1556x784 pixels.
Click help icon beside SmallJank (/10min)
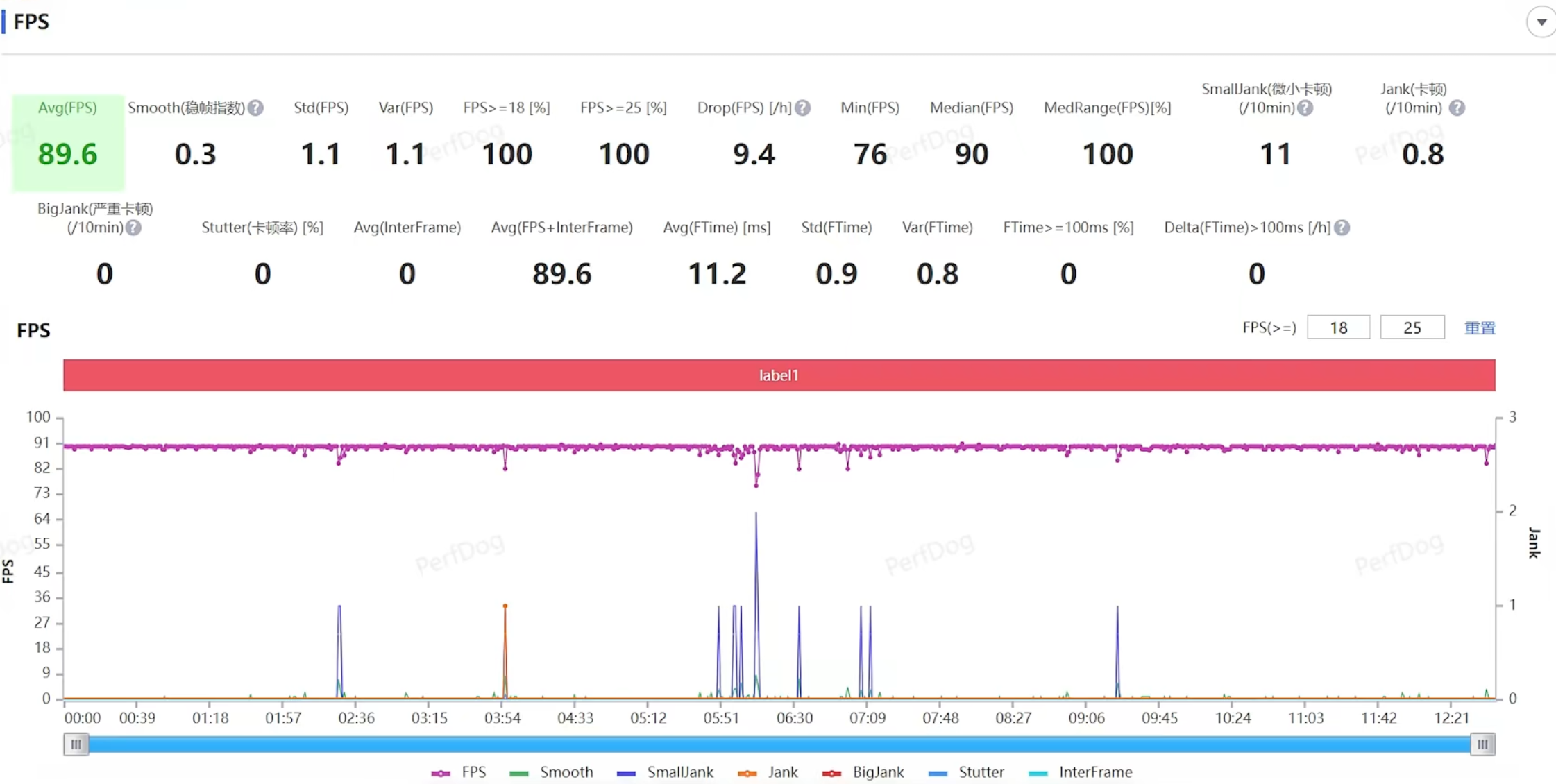(x=1305, y=108)
